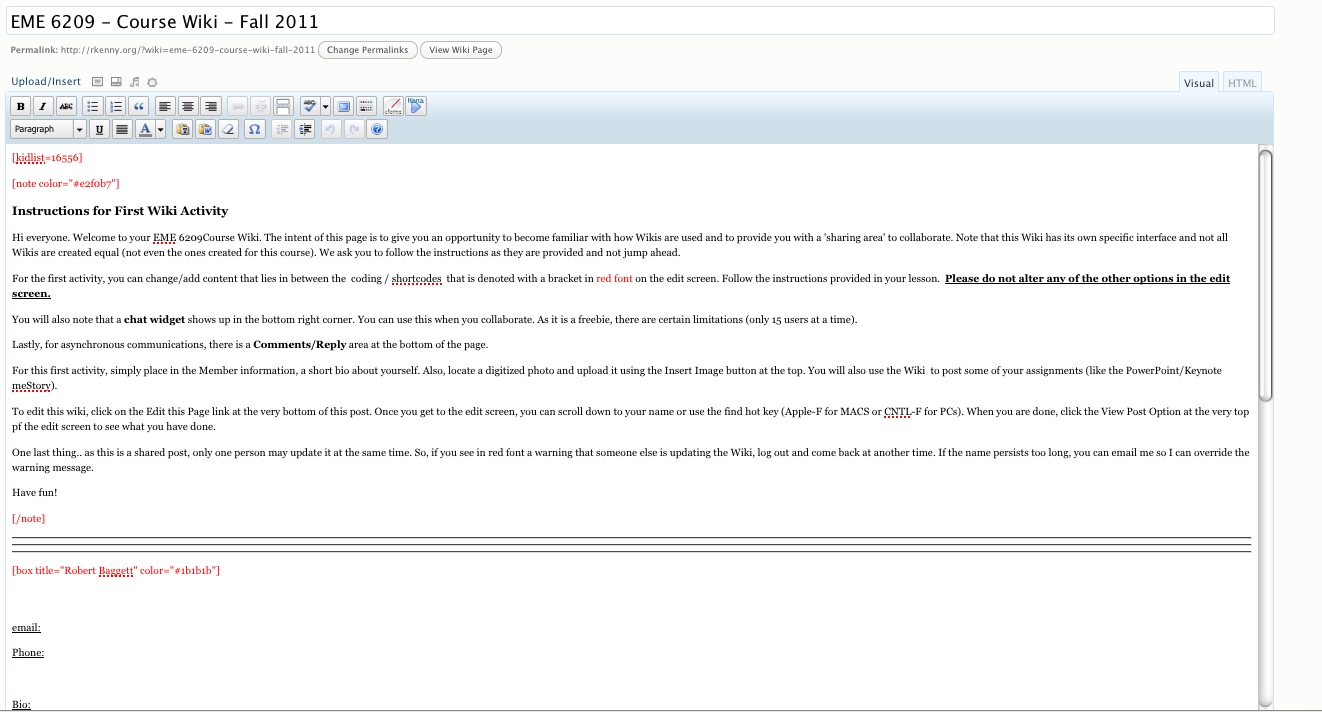Open the Paragraph format dropdown
Image resolution: width=1322 pixels, height=712 pixels.
tap(47, 129)
